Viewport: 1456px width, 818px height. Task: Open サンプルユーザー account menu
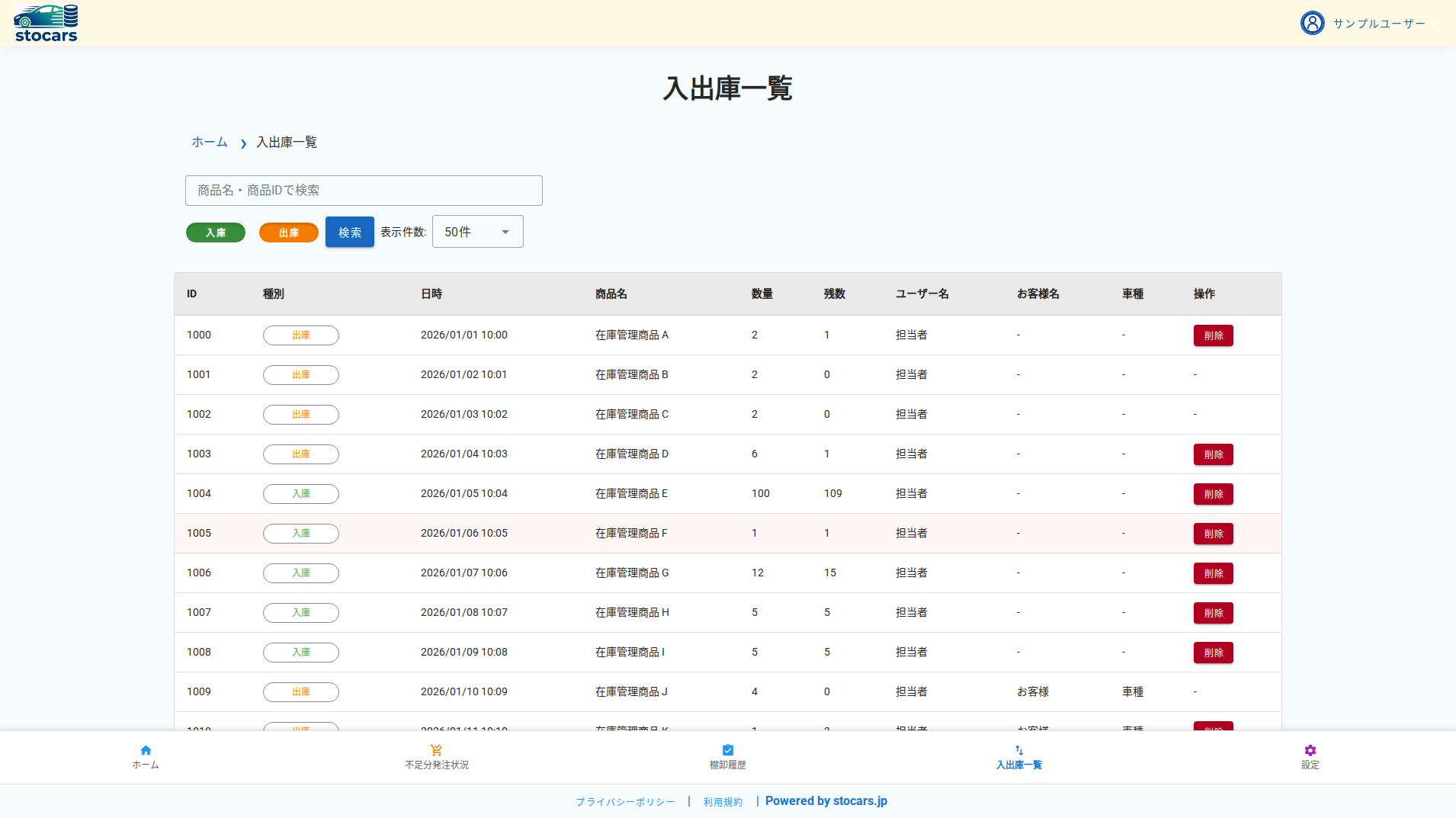click(x=1378, y=24)
